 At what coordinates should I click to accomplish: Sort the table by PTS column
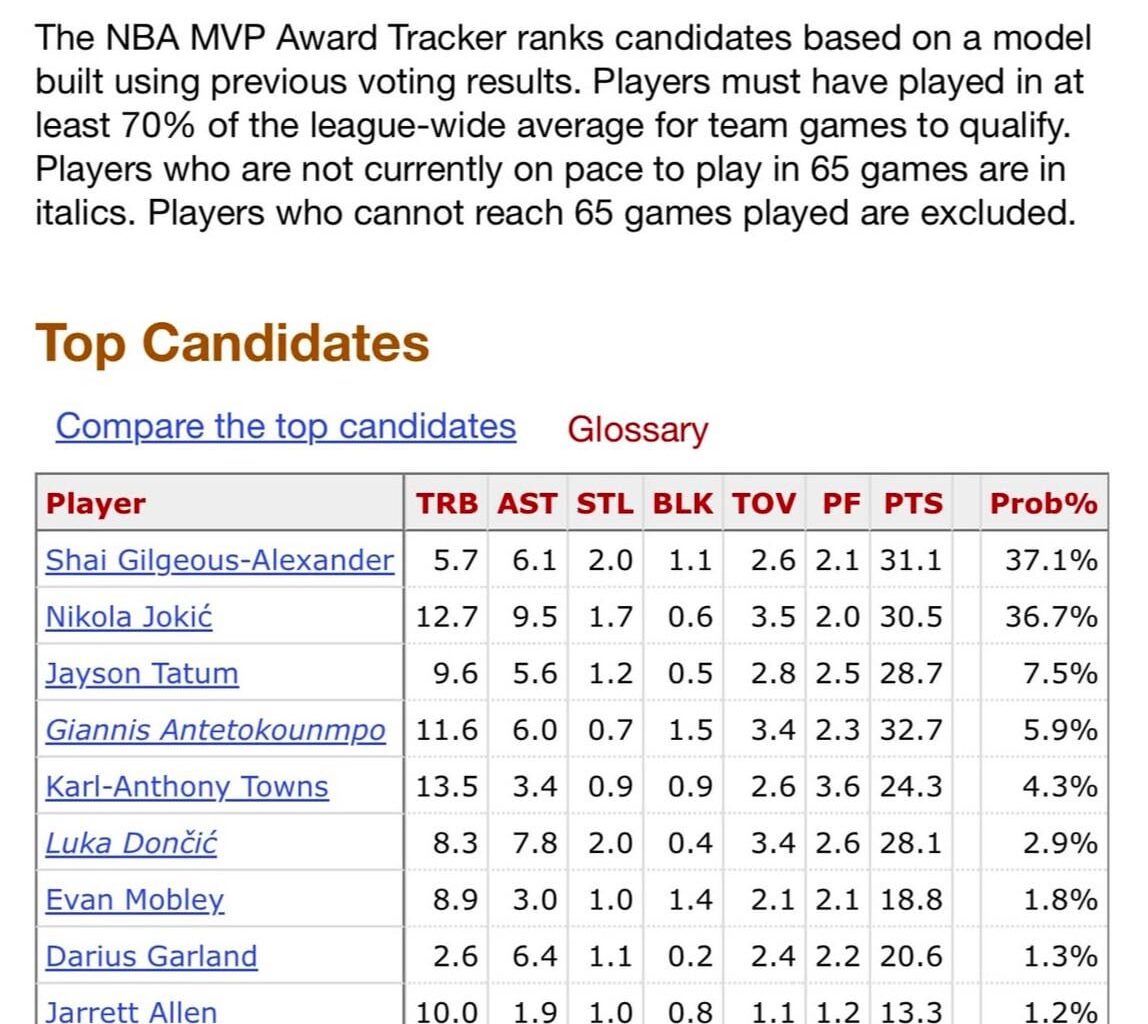913,504
